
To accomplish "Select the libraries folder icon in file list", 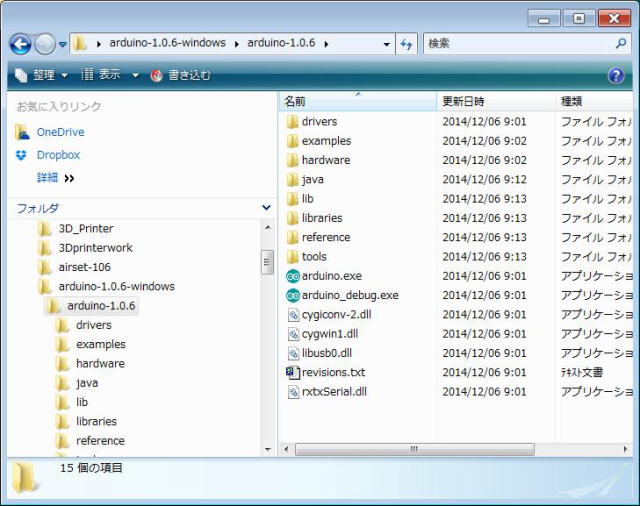I will tap(292, 218).
